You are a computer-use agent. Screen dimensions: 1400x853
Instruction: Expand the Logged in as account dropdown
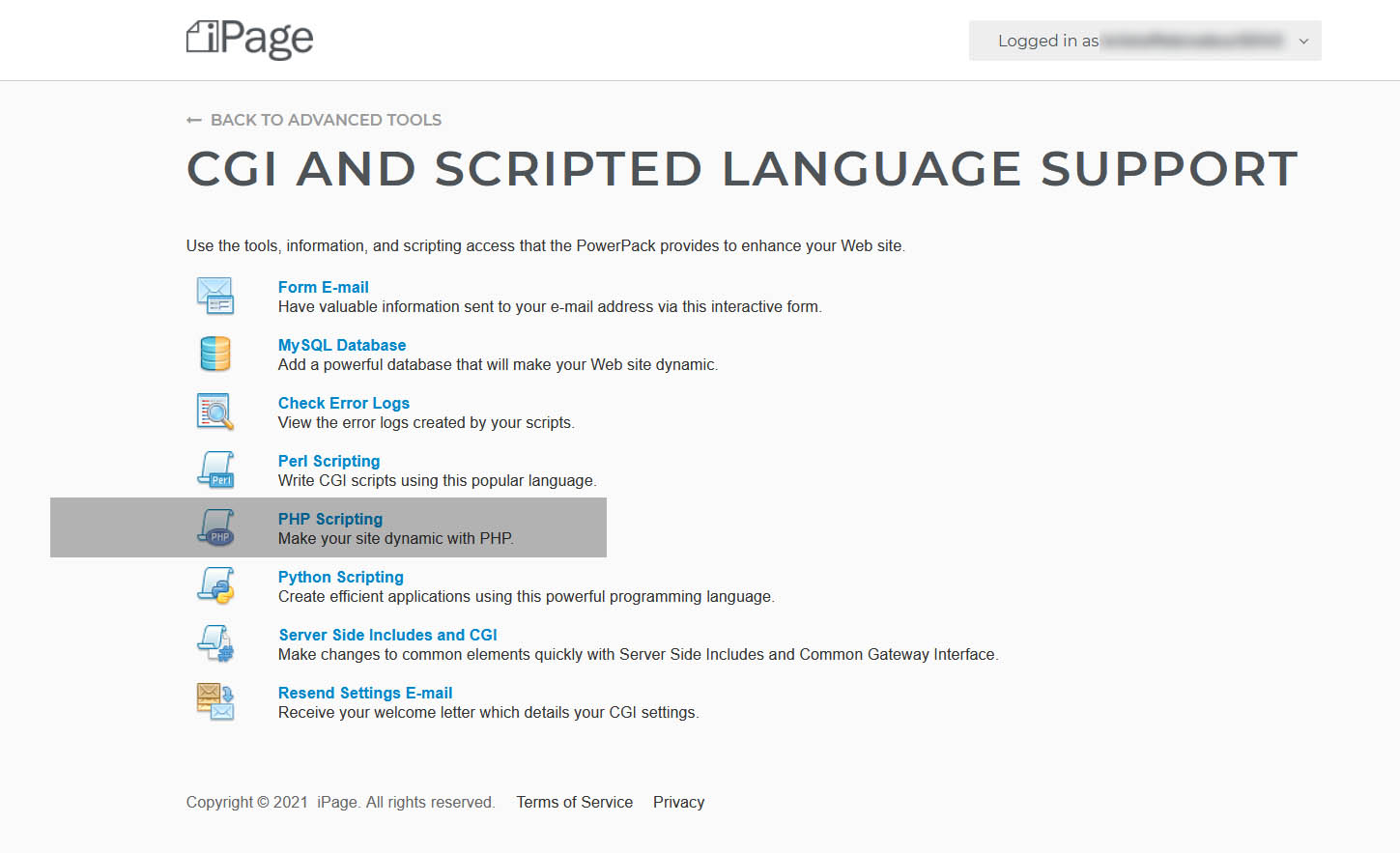pyautogui.click(x=1145, y=41)
